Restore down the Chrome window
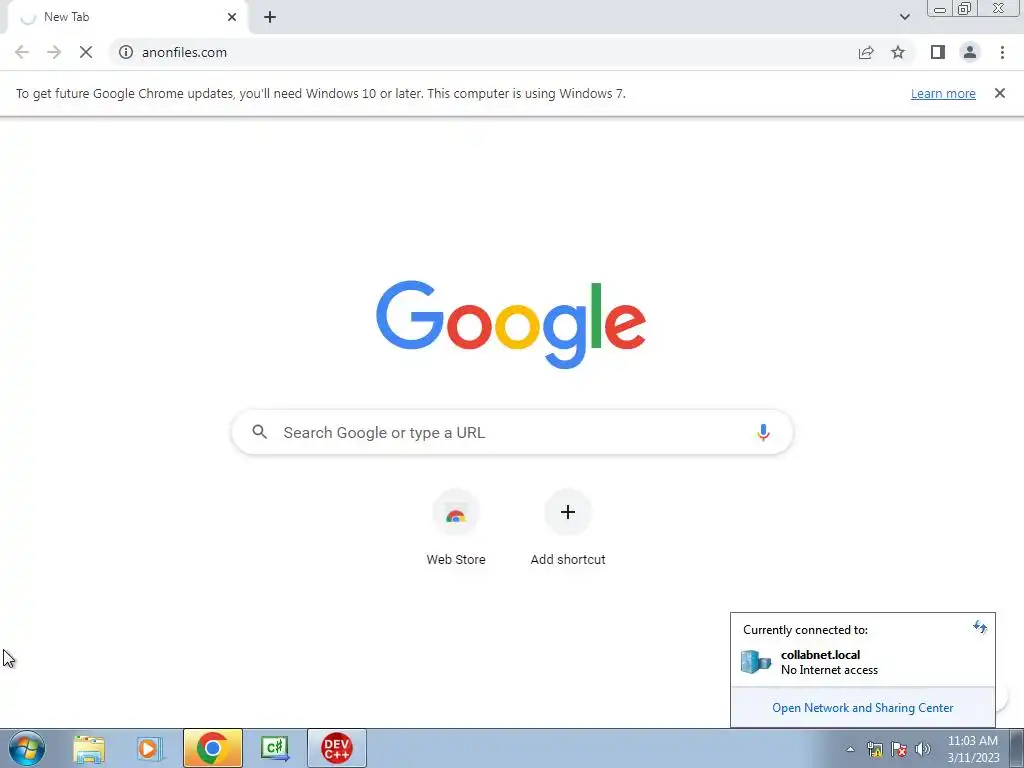Image resolution: width=1024 pixels, height=768 pixels. point(964,9)
